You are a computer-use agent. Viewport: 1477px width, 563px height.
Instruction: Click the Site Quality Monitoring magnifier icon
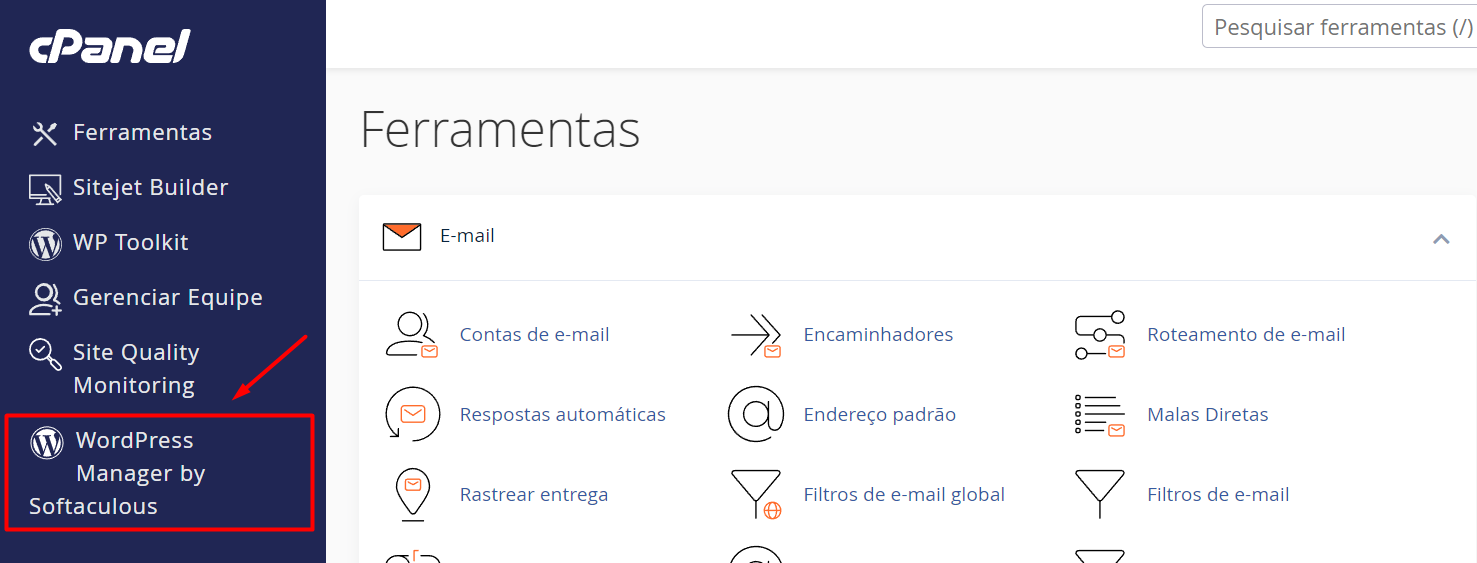pyautogui.click(x=45, y=353)
